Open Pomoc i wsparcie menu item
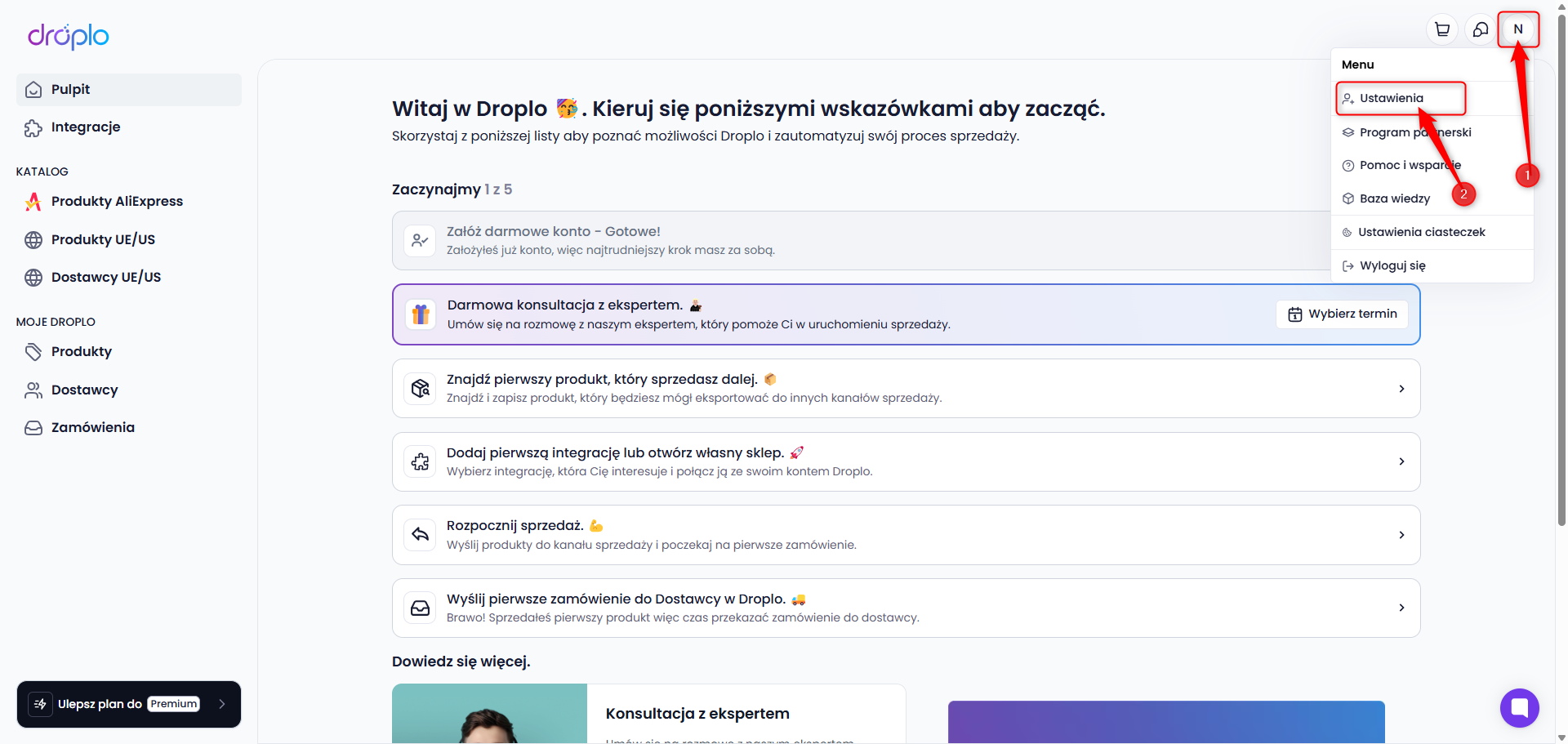 (1432, 165)
